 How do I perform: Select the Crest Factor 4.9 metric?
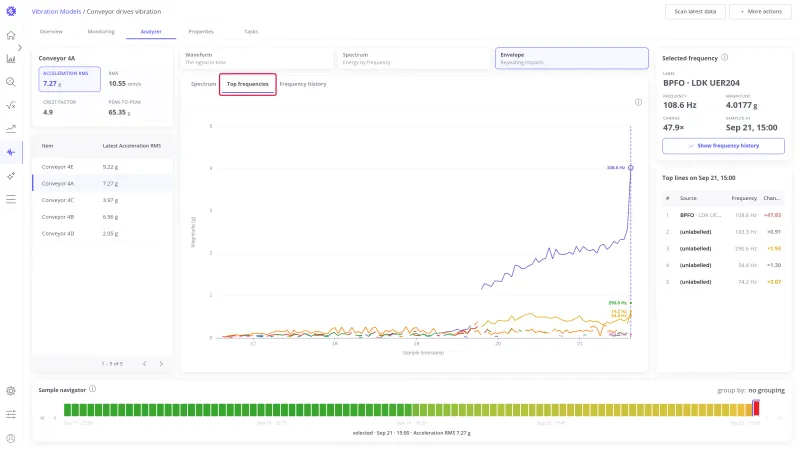69,108
